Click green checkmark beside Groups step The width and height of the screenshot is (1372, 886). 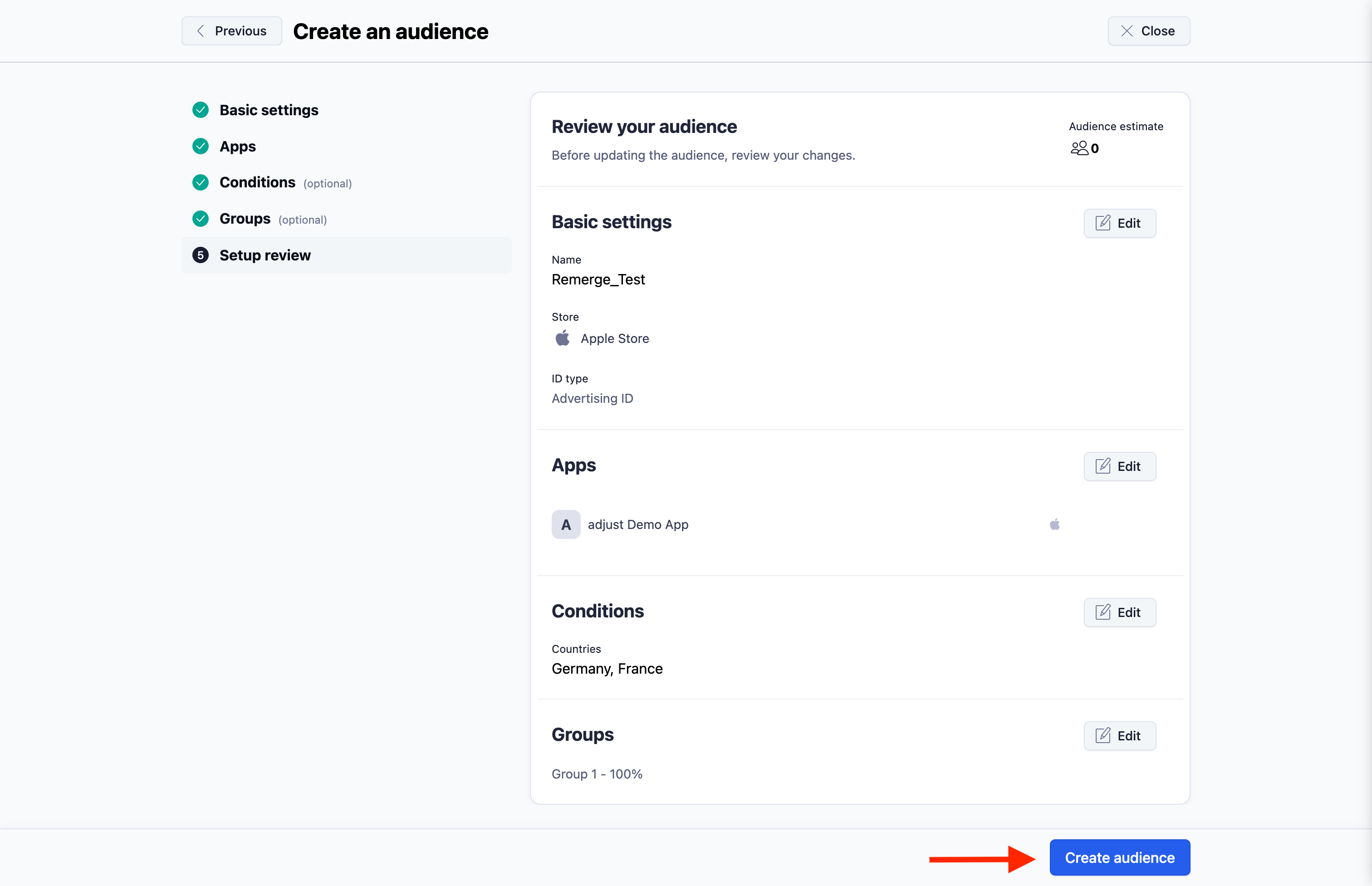[x=200, y=219]
